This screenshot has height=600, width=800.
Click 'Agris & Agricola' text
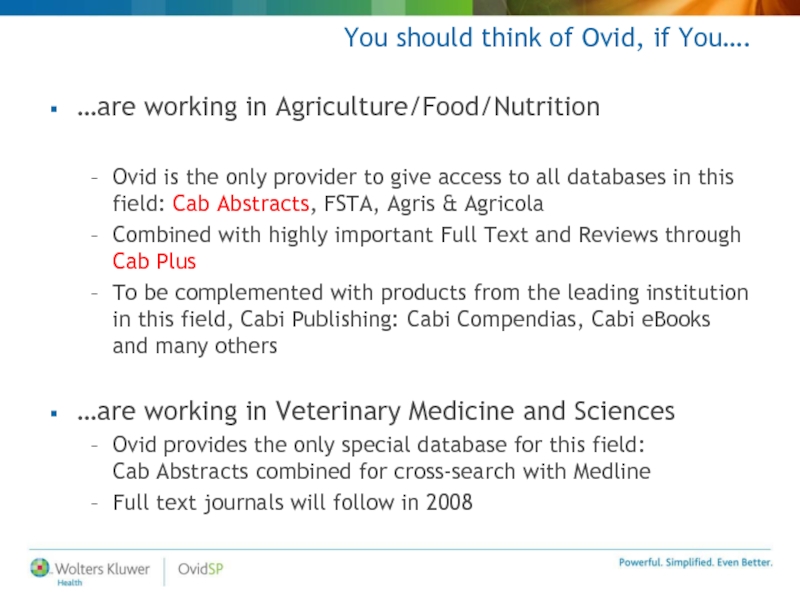pyautogui.click(x=465, y=204)
